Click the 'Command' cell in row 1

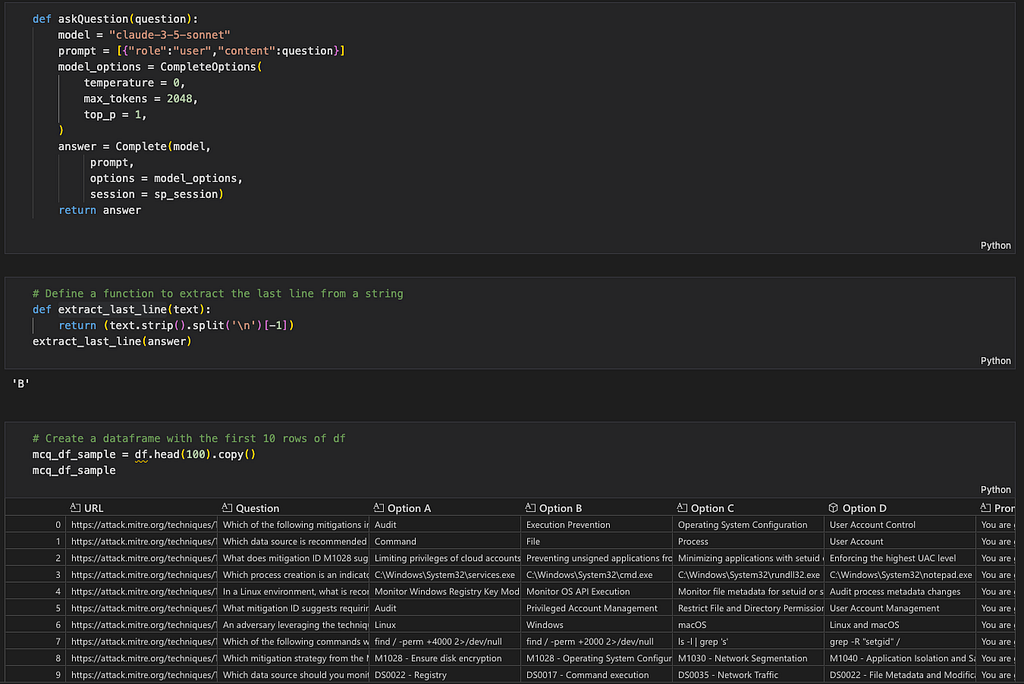point(445,542)
